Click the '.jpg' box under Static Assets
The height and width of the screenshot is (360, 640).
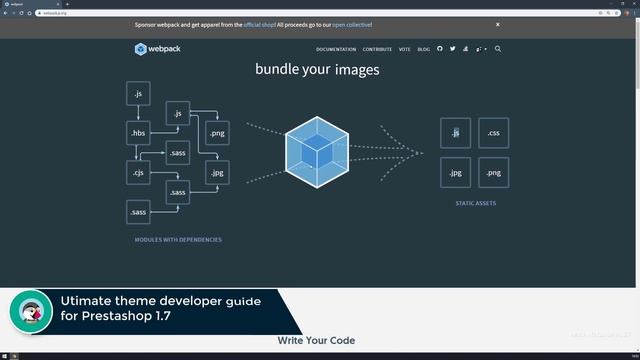[x=456, y=172]
